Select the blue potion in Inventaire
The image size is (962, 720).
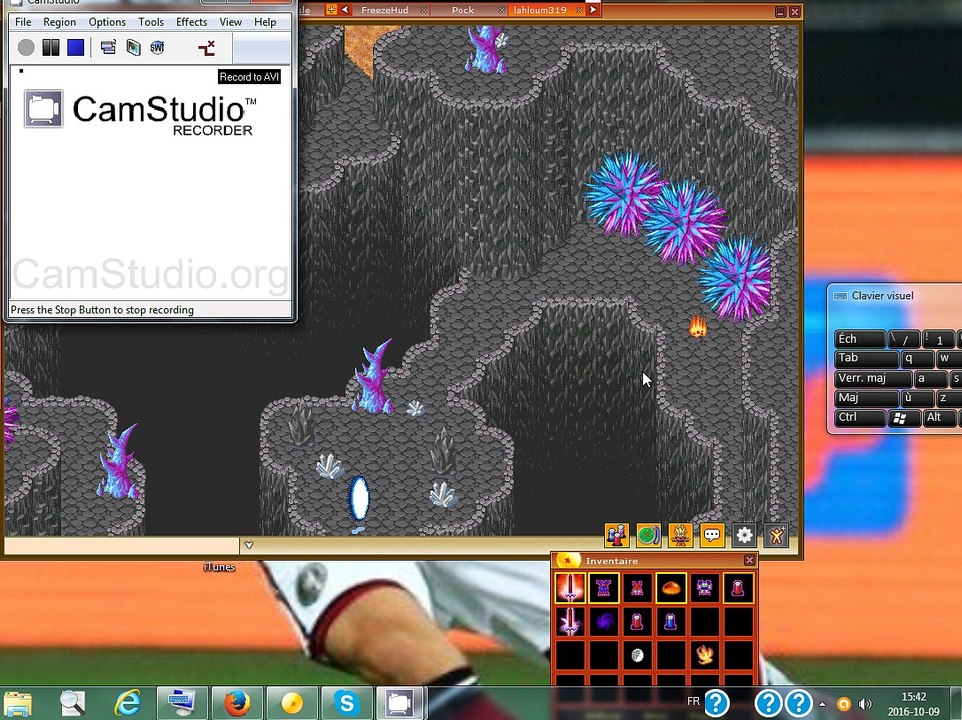pyautogui.click(x=671, y=621)
